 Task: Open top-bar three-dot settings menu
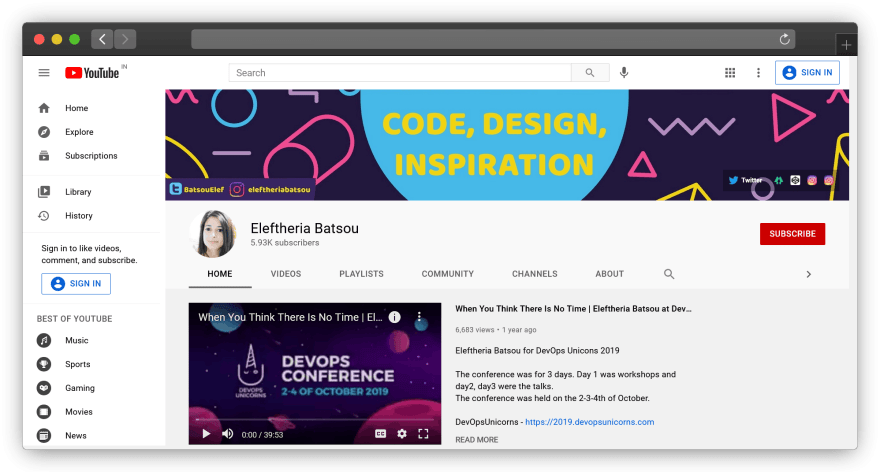(758, 73)
